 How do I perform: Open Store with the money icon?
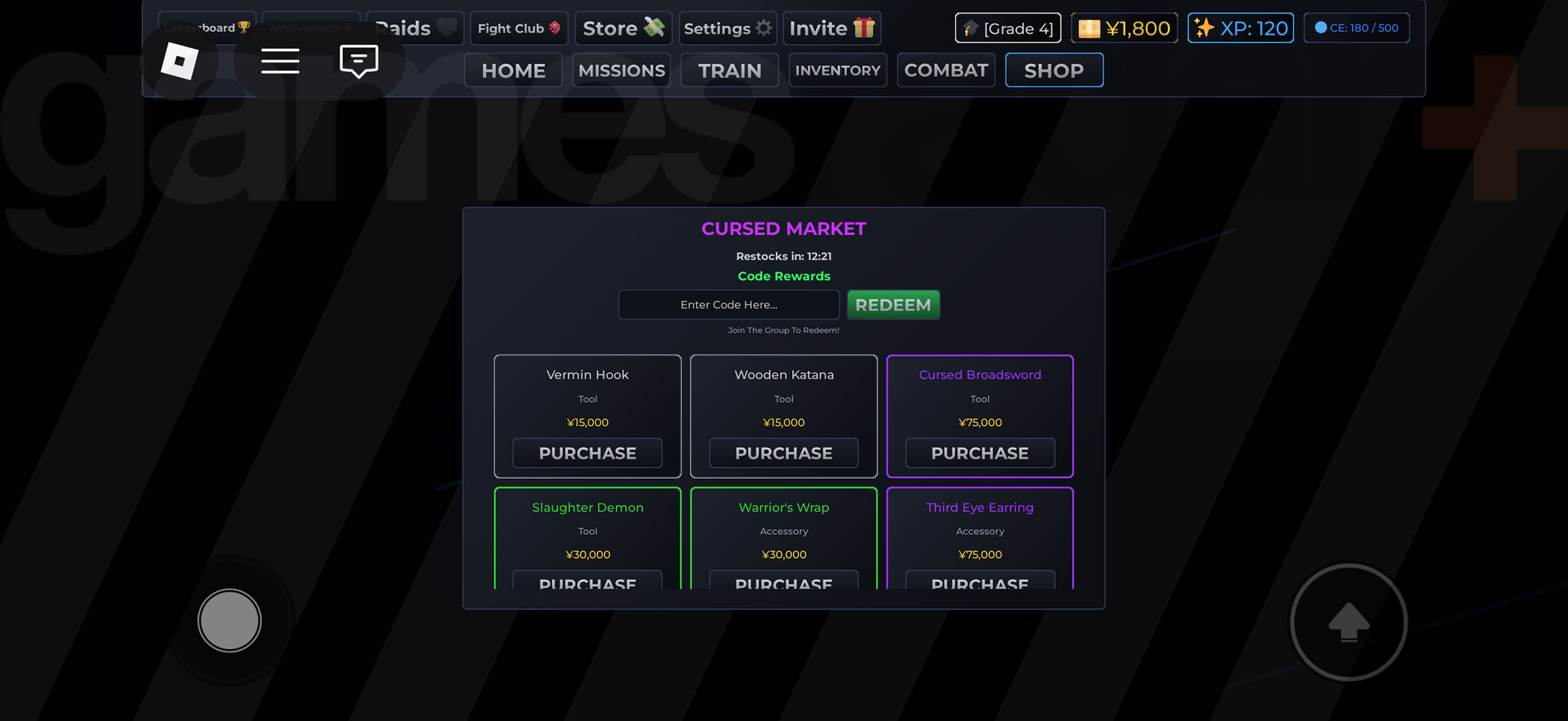pos(622,28)
